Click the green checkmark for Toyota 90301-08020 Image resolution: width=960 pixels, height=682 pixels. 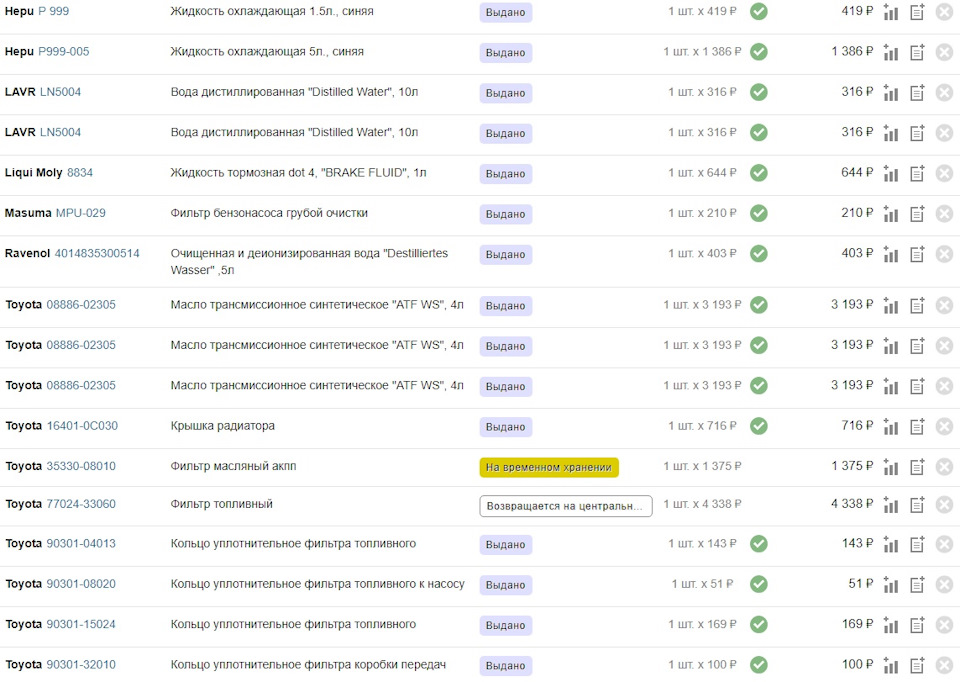pos(759,584)
